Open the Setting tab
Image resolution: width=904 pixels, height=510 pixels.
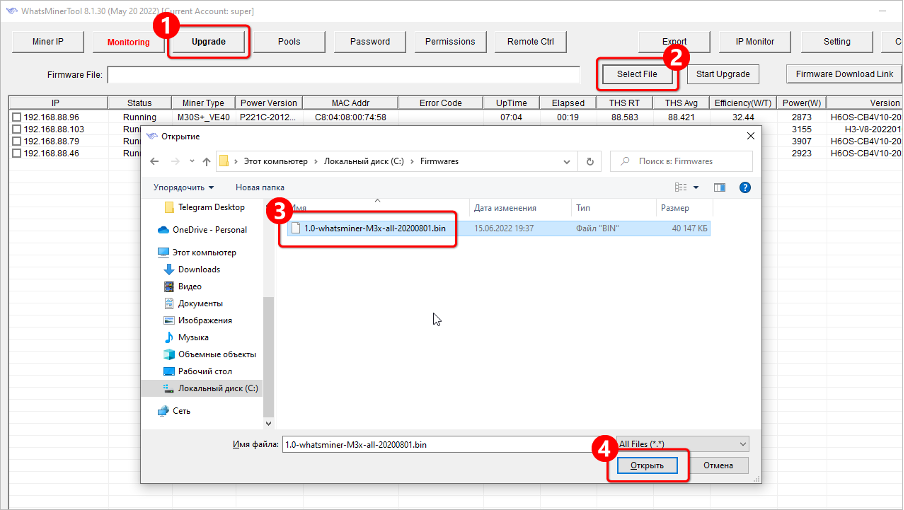pos(837,41)
